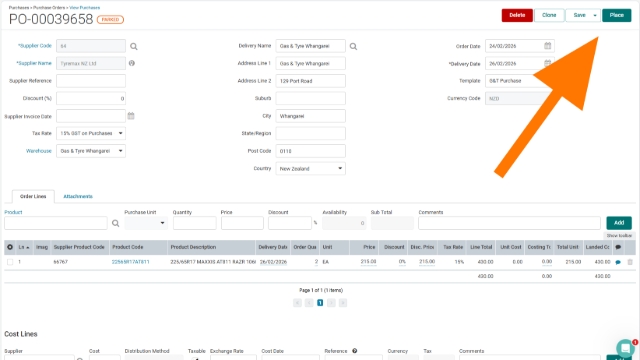Focus the order line Price input
This screenshot has width=640, height=360.
pos(242,223)
